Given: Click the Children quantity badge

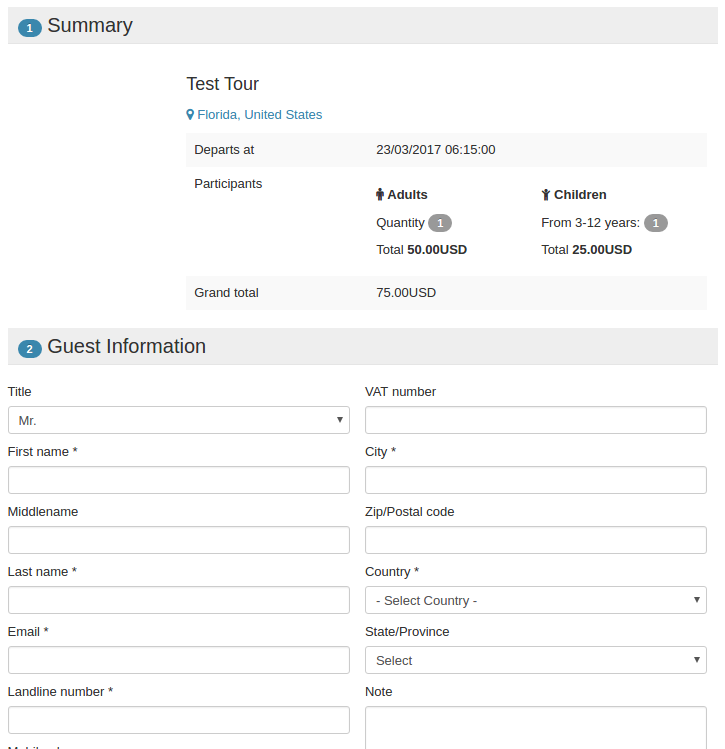Looking at the screenshot, I should click(x=655, y=223).
